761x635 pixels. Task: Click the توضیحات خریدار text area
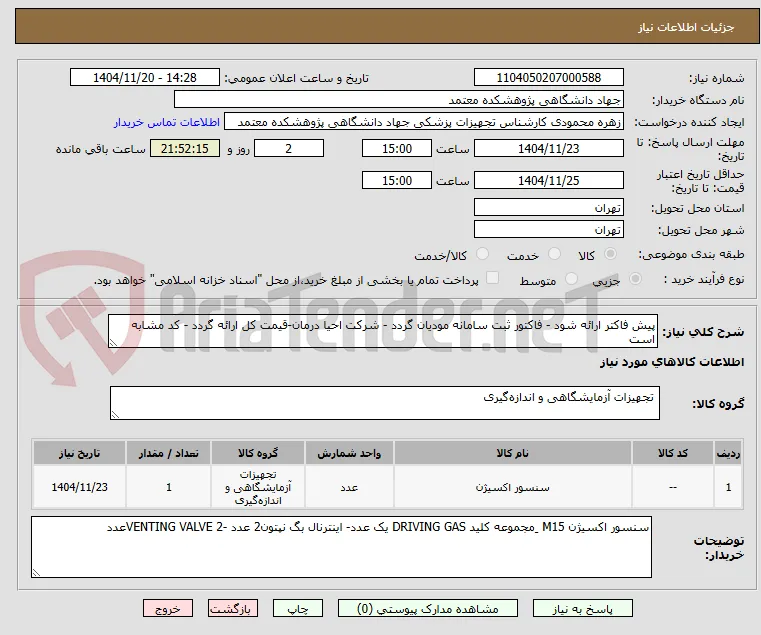tap(341, 547)
